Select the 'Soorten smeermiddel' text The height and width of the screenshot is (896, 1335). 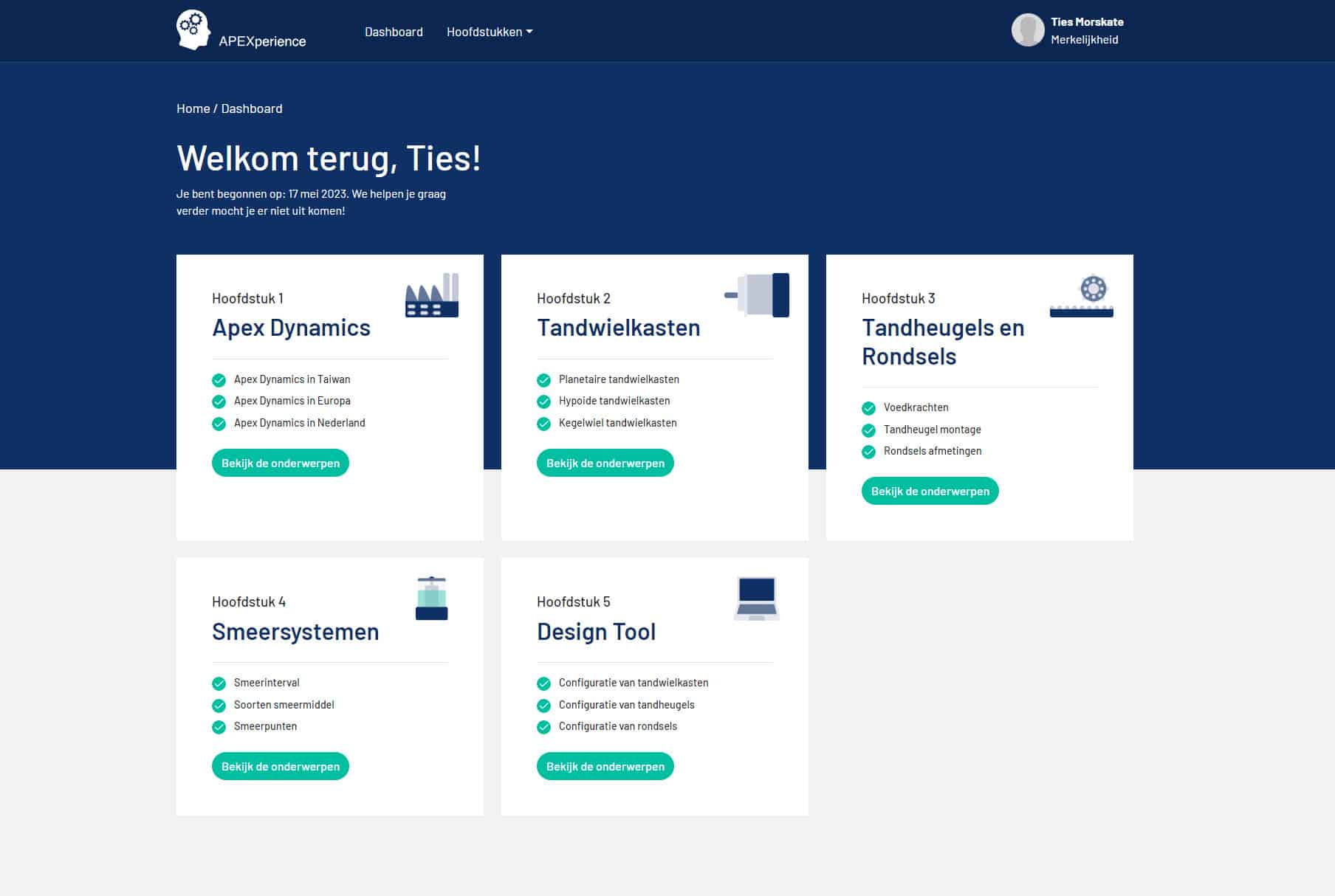284,705
